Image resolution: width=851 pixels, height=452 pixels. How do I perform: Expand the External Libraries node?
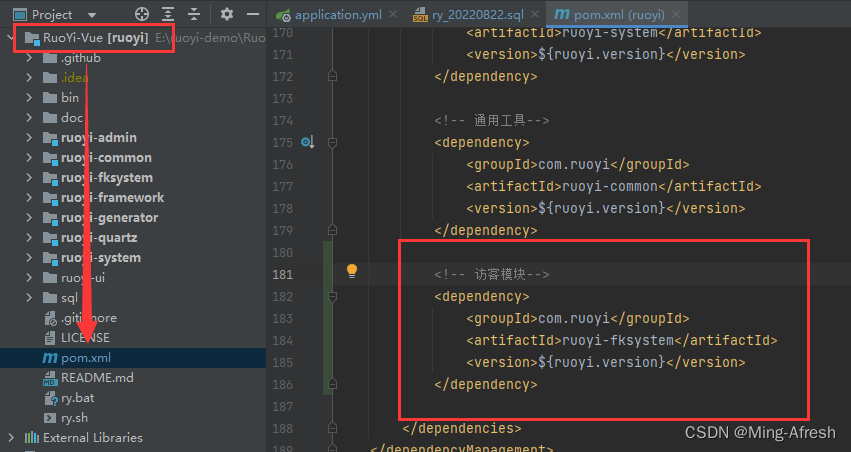[12, 438]
